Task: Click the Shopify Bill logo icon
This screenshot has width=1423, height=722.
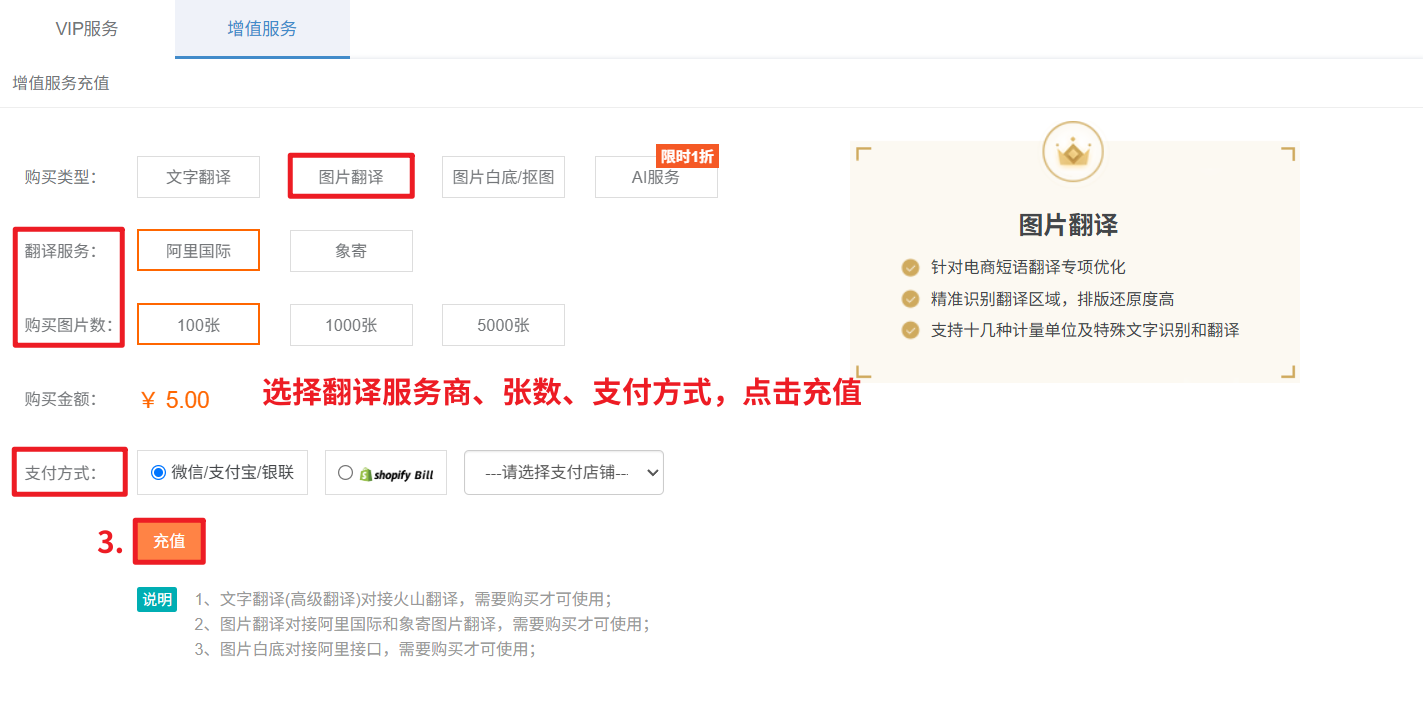Action: 396,474
